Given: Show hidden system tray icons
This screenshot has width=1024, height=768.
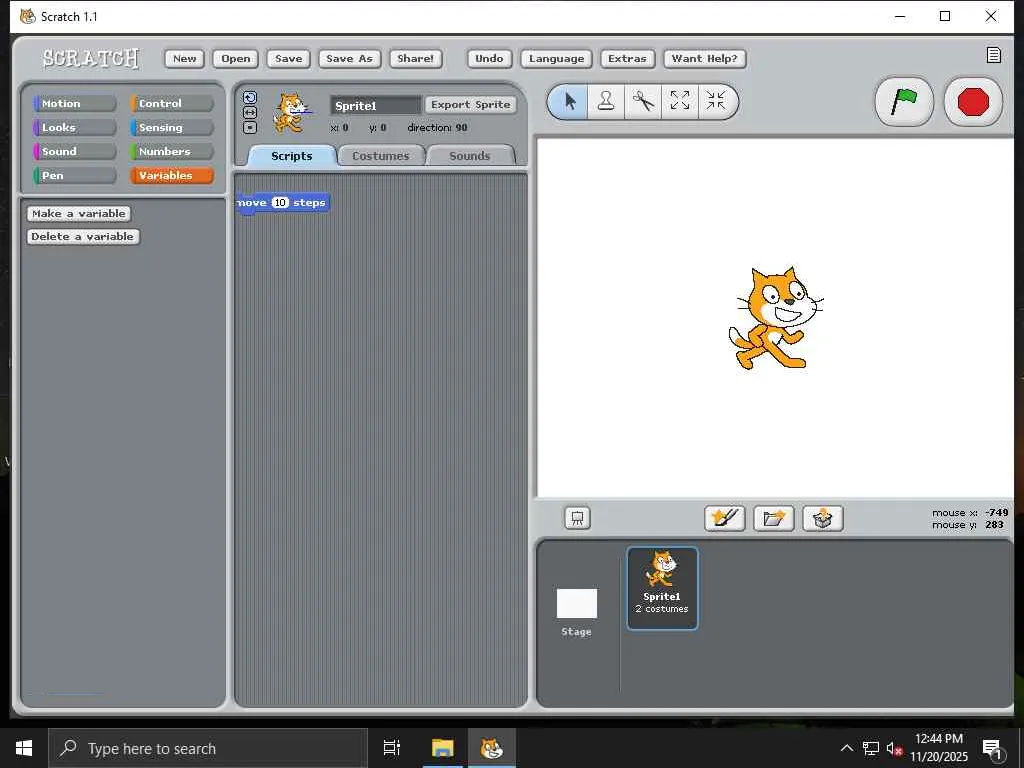Looking at the screenshot, I should coord(846,748).
